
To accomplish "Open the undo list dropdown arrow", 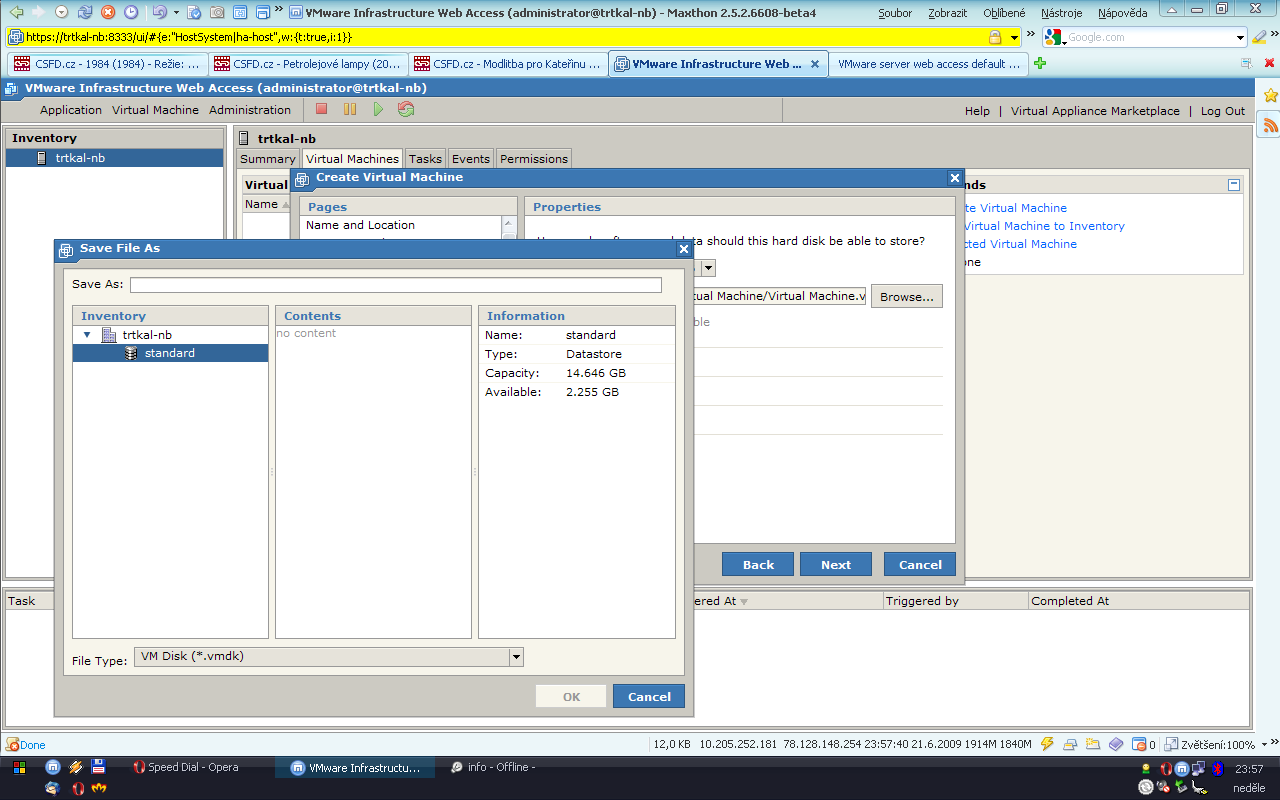I will pyautogui.click(x=176, y=12).
